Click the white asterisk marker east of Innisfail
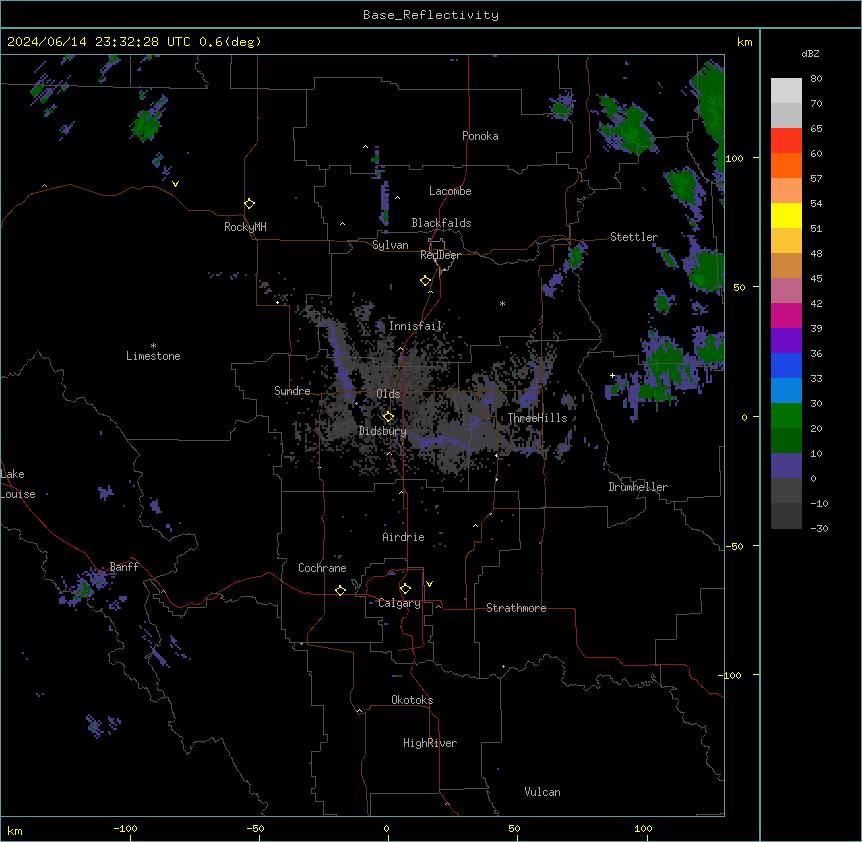This screenshot has width=862, height=842. (x=502, y=303)
